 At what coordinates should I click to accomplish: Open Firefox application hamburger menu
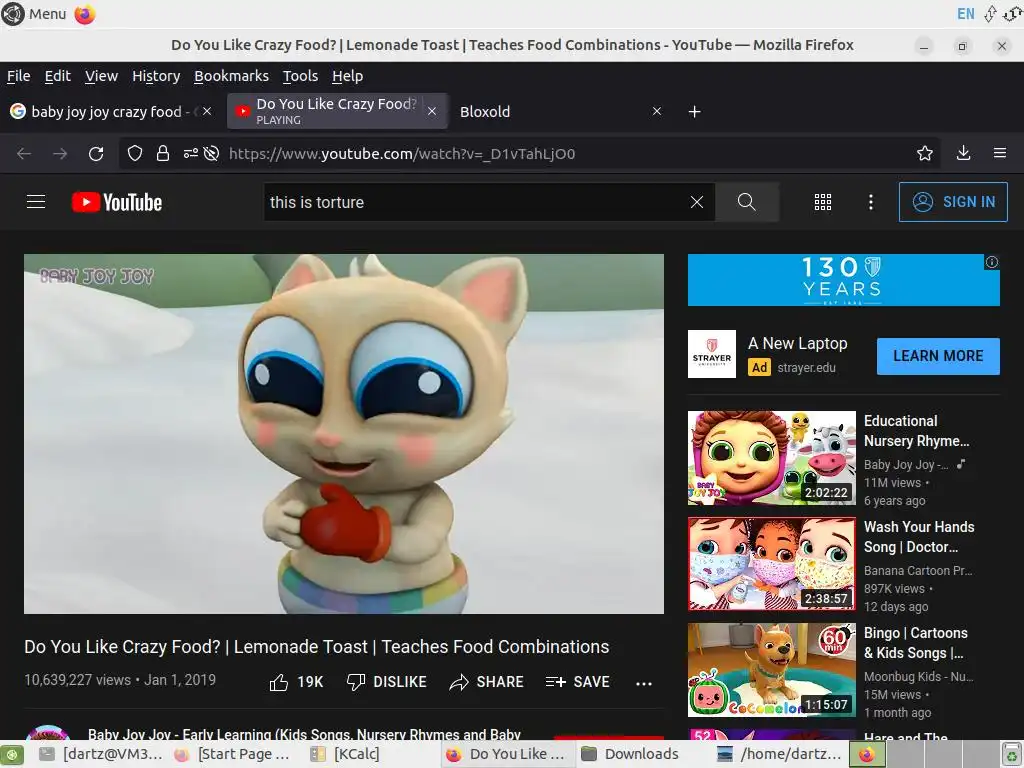[x=1000, y=153]
